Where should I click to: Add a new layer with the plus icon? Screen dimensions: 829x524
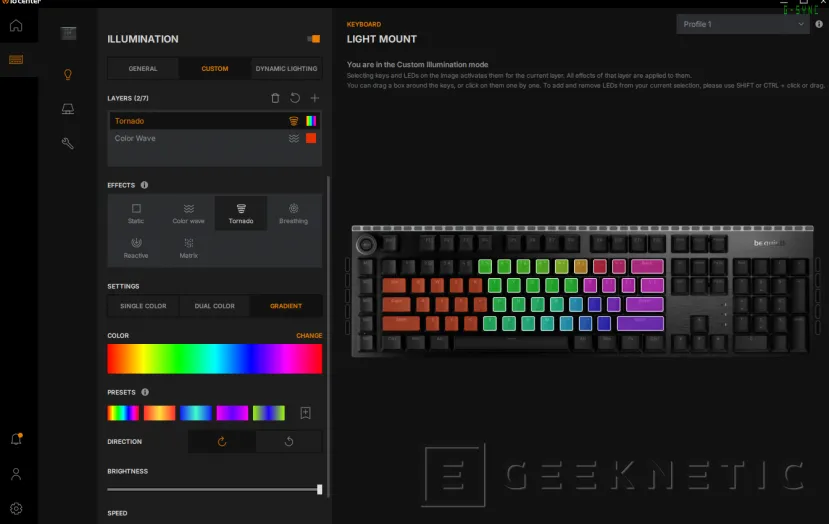(314, 98)
